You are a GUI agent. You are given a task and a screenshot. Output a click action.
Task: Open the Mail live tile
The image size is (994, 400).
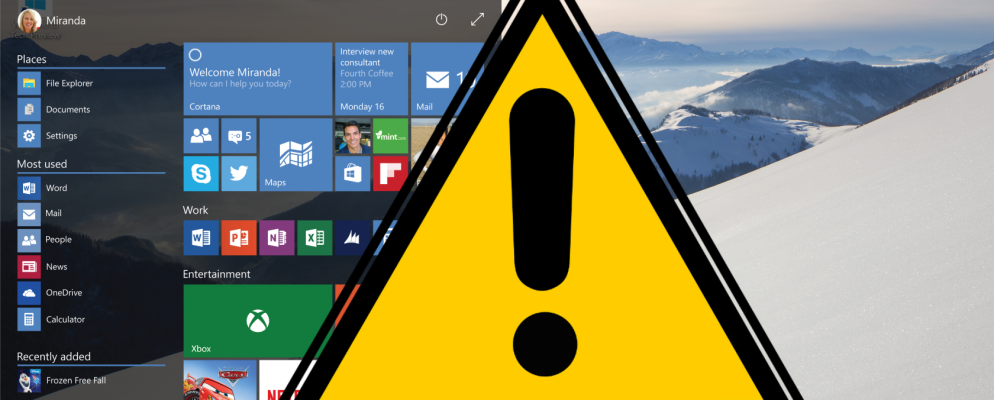[x=448, y=79]
